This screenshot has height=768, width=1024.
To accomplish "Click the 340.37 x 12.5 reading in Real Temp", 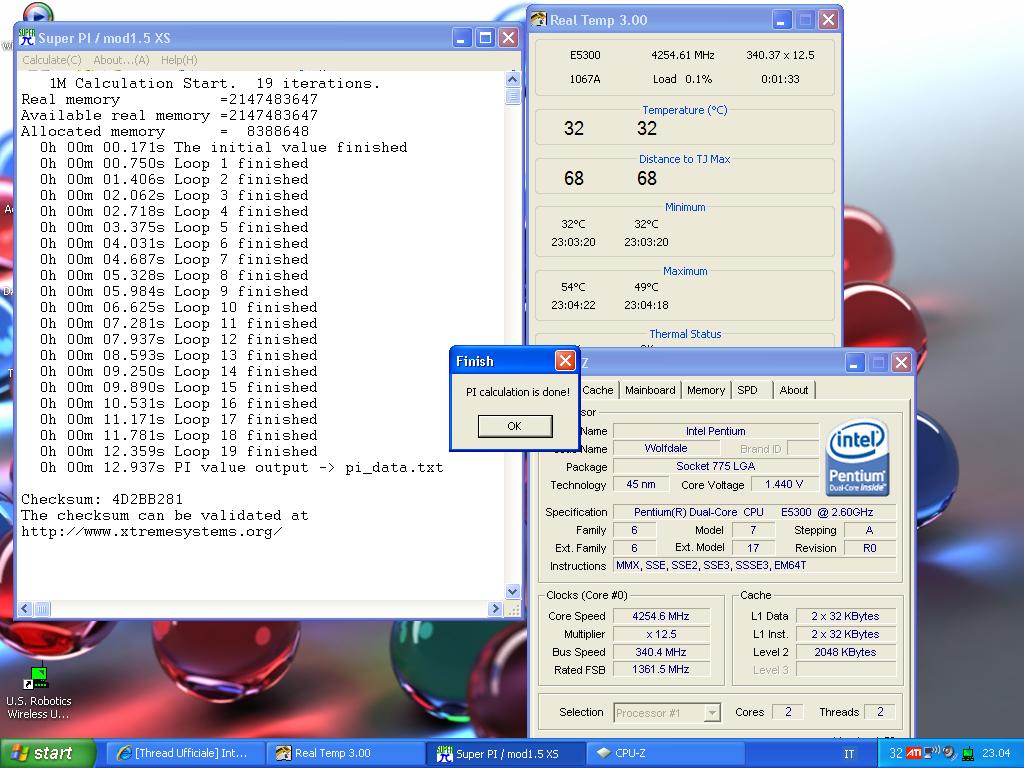I will point(780,56).
